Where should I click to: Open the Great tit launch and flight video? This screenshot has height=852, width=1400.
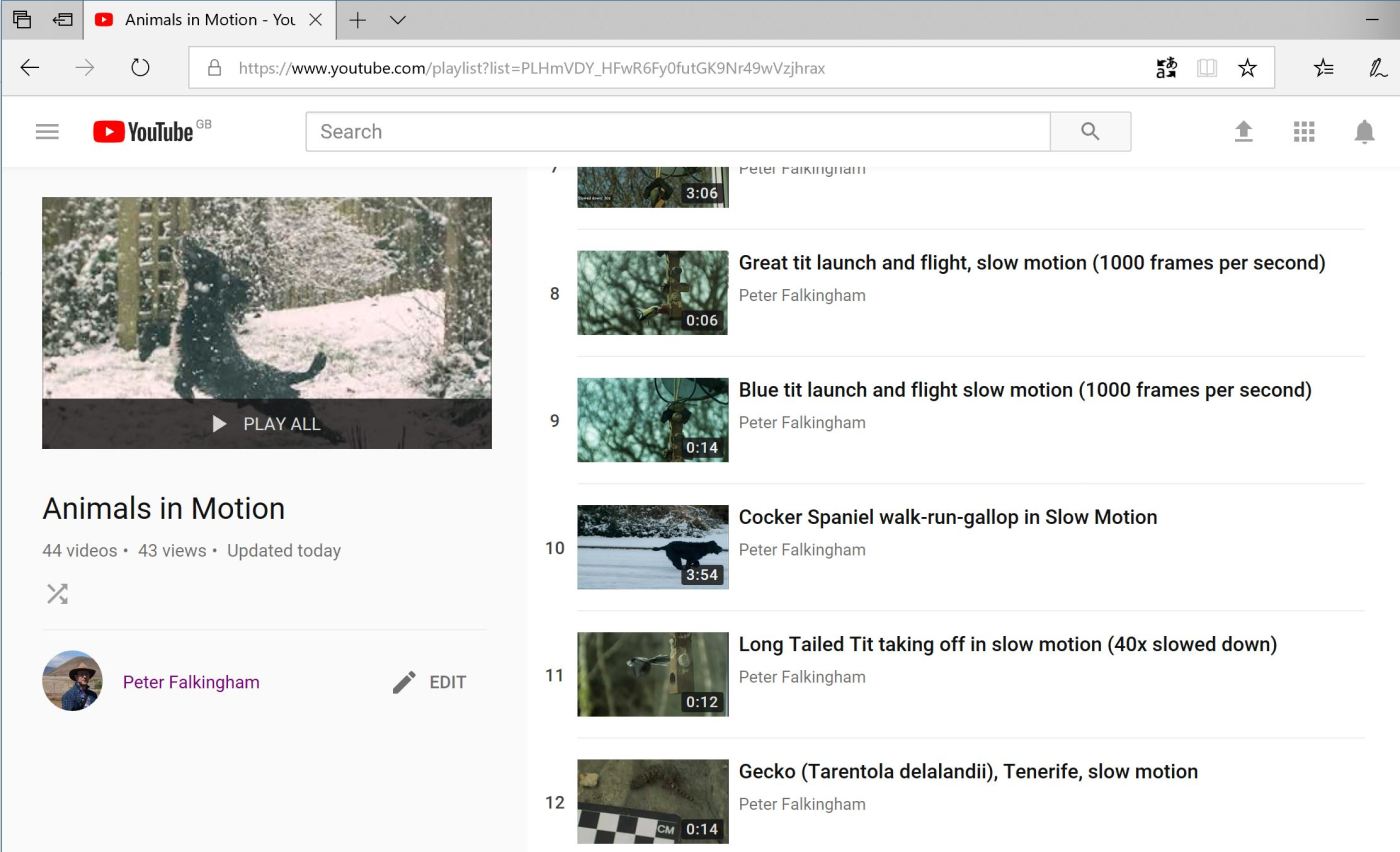[x=1031, y=263]
